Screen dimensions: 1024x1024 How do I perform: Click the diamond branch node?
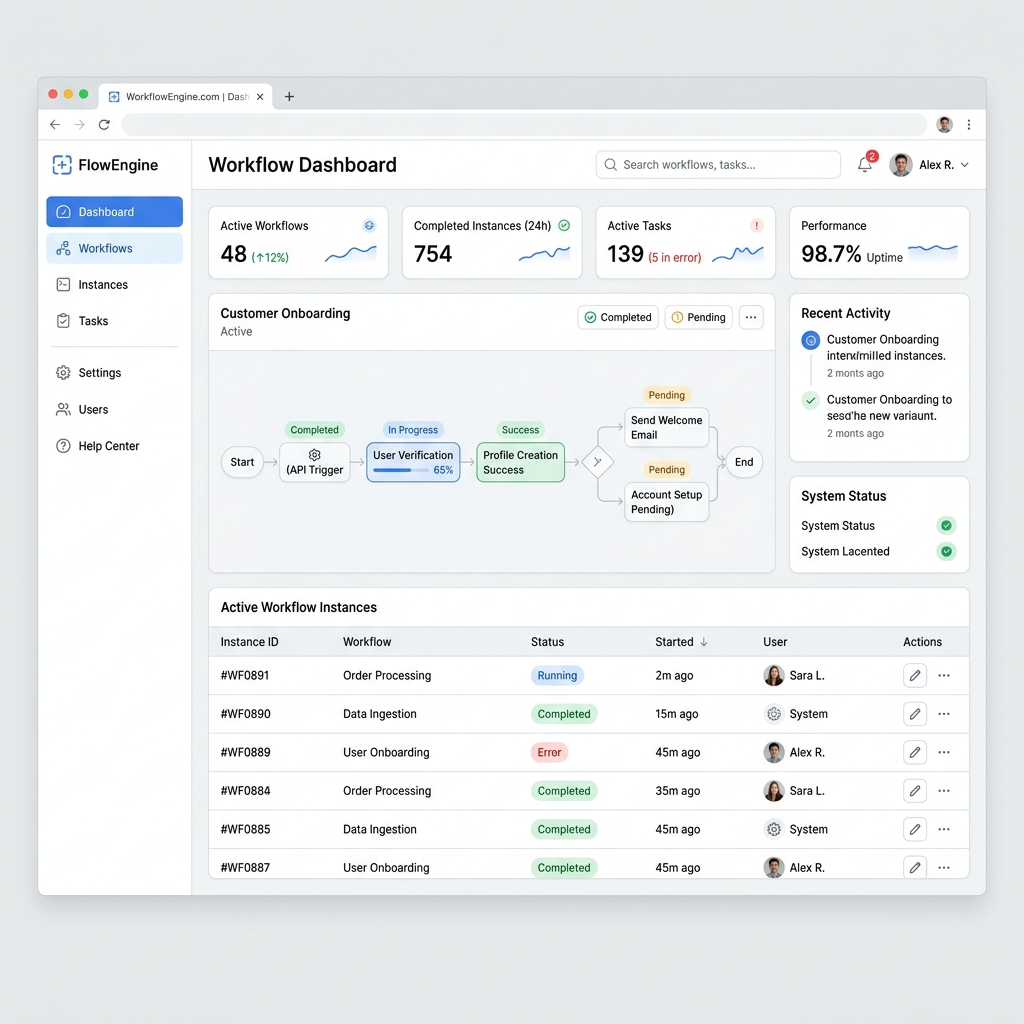click(597, 462)
